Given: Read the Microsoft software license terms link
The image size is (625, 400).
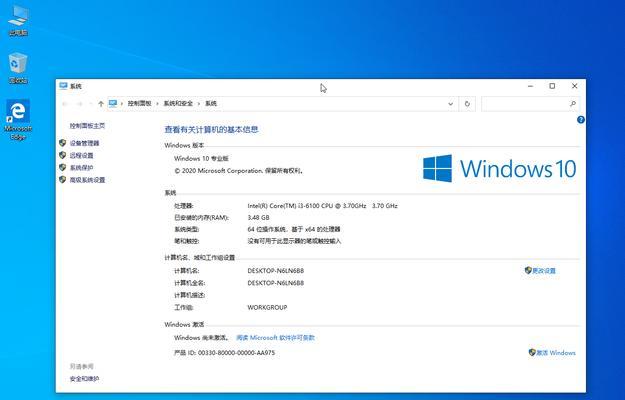Looking at the screenshot, I should point(275,337).
